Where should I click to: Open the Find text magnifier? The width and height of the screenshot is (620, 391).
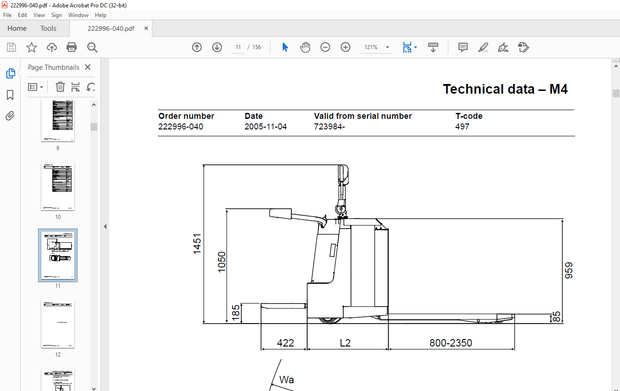(x=92, y=47)
